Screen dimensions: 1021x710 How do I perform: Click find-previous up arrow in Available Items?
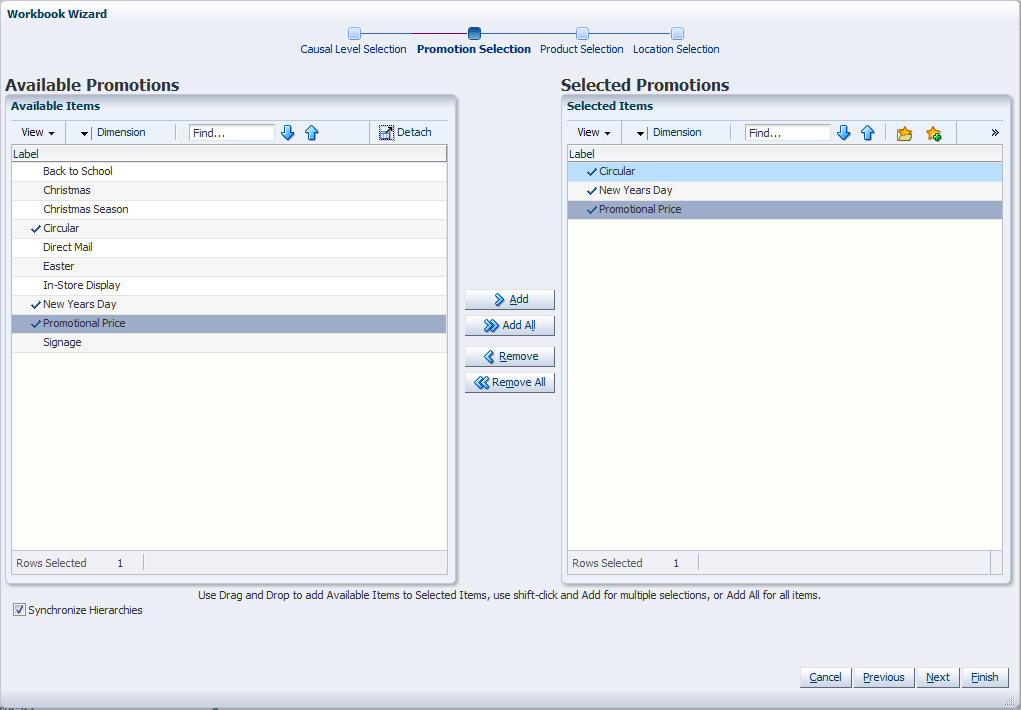312,133
